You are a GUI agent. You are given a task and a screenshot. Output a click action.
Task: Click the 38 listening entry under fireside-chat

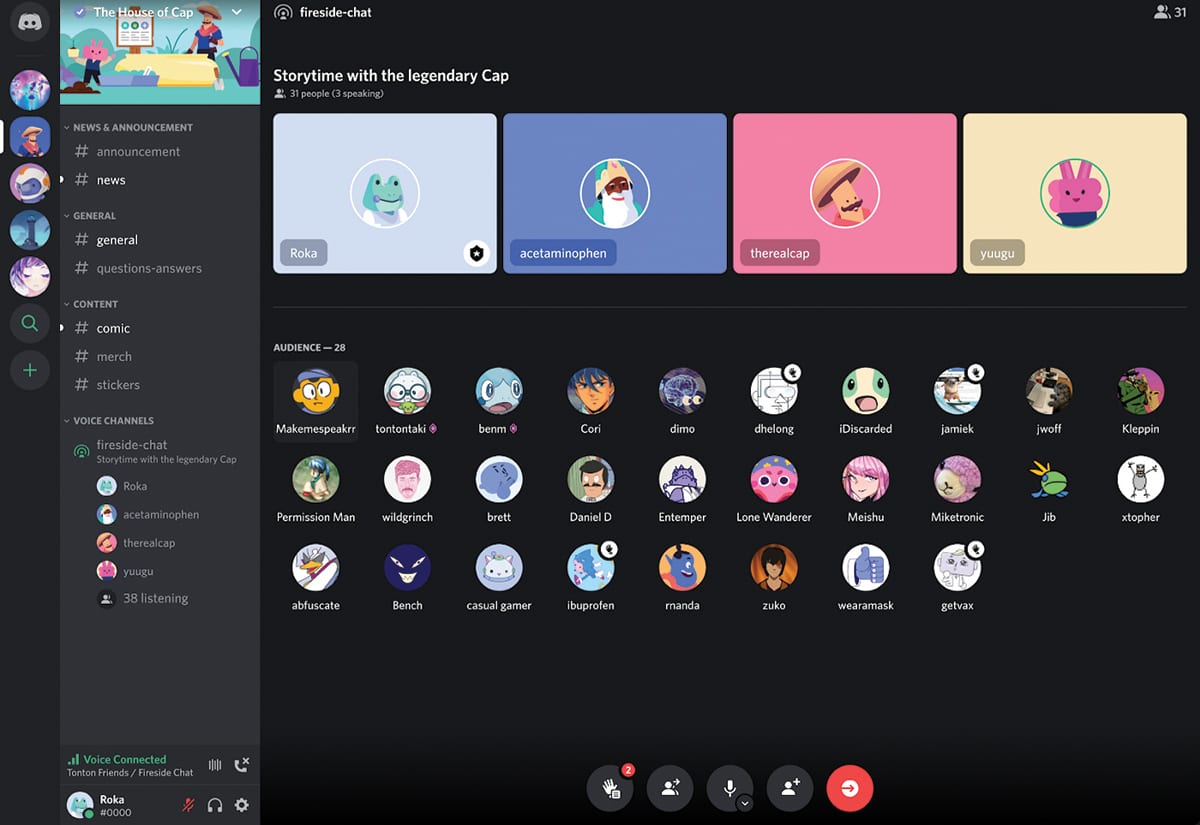point(151,598)
